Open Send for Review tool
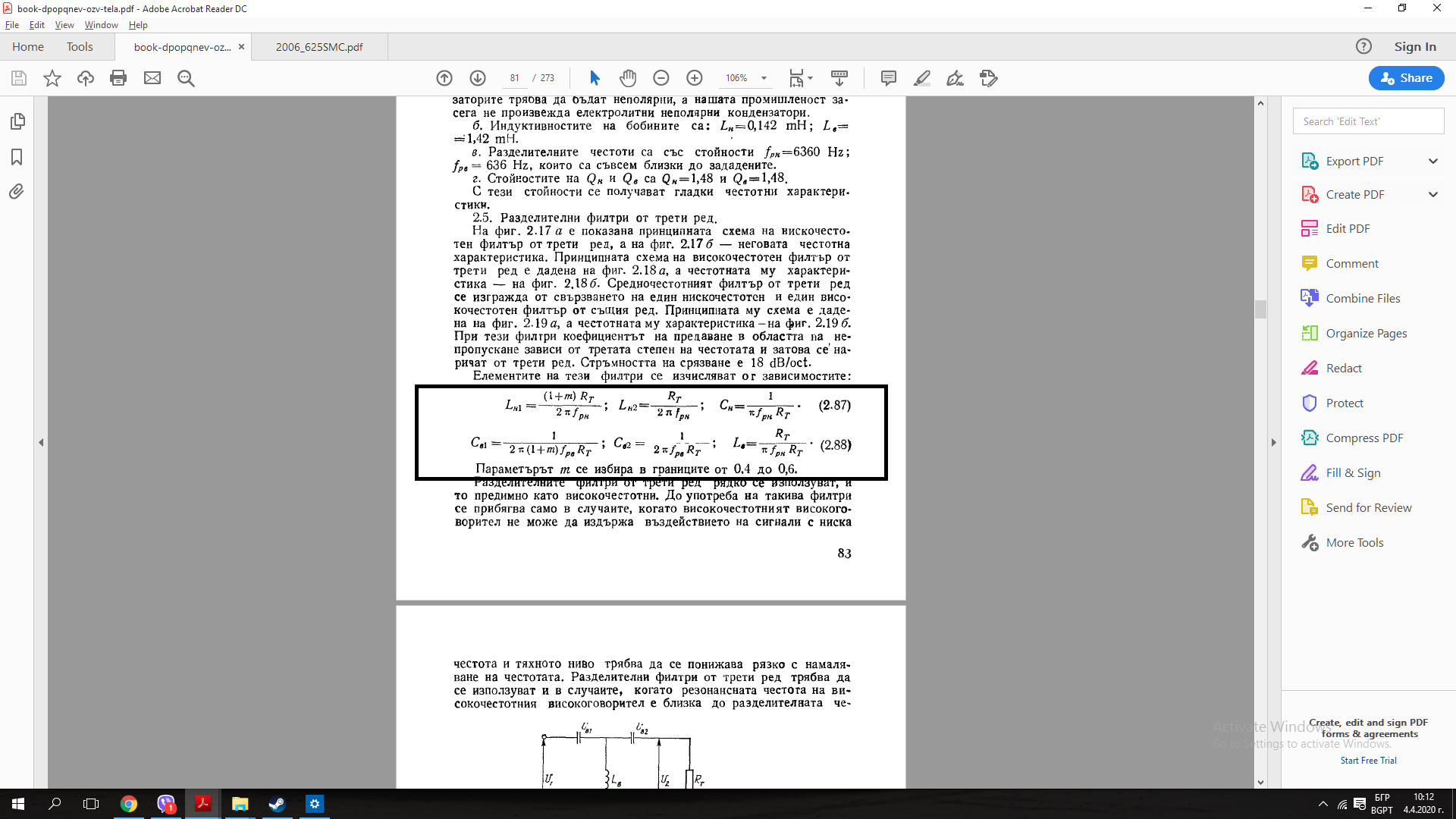 click(1368, 507)
